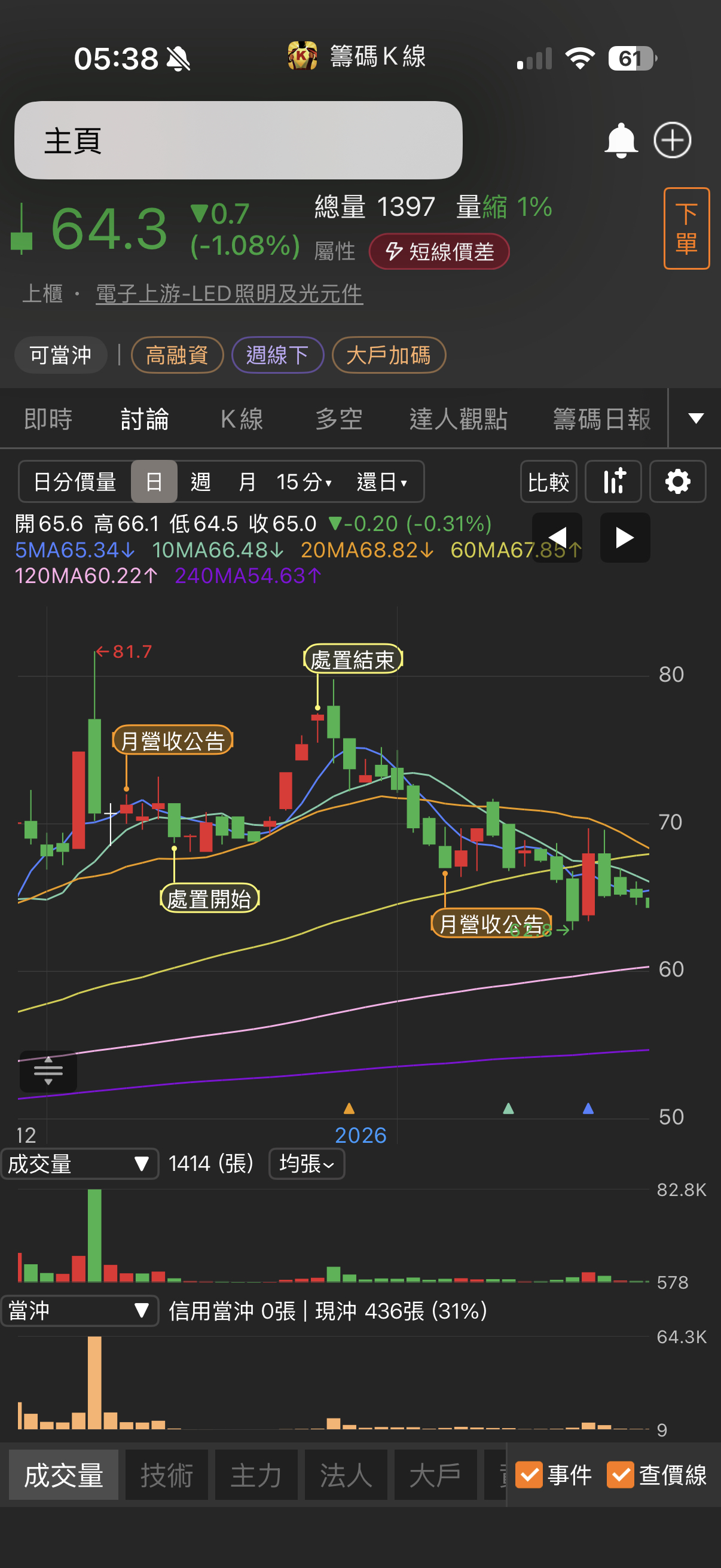The width and height of the screenshot is (721, 1568).
Task: Tap the 20MA68.82 moving average label
Action: click(367, 550)
